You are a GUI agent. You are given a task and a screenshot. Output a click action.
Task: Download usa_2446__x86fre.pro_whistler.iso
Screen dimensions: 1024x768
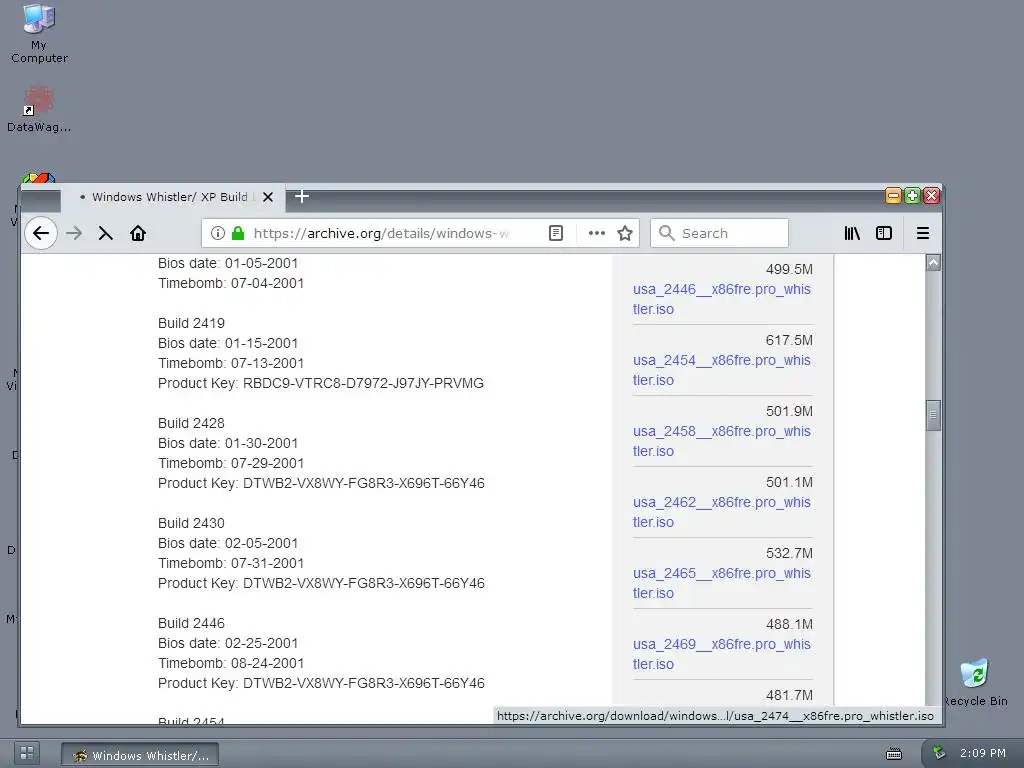[722, 299]
